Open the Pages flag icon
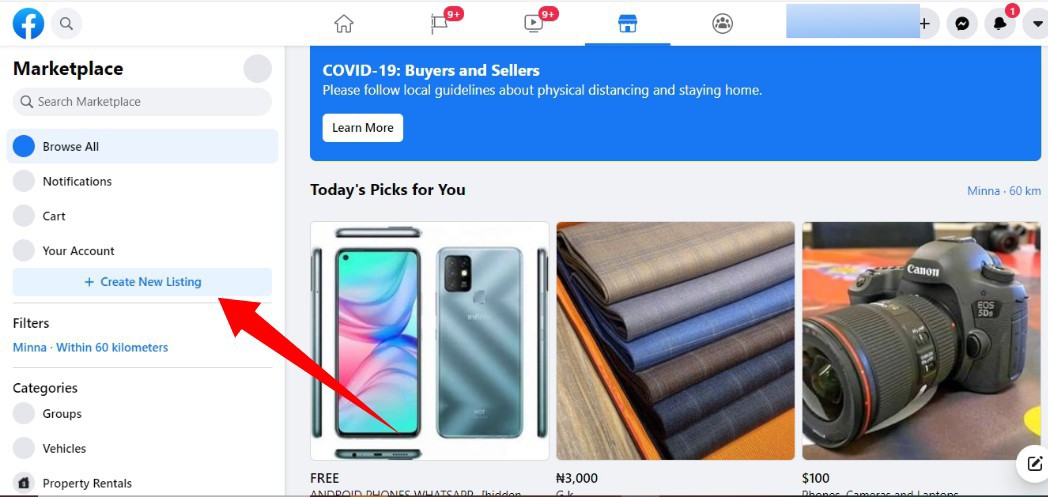The image size is (1048, 497). 439,24
